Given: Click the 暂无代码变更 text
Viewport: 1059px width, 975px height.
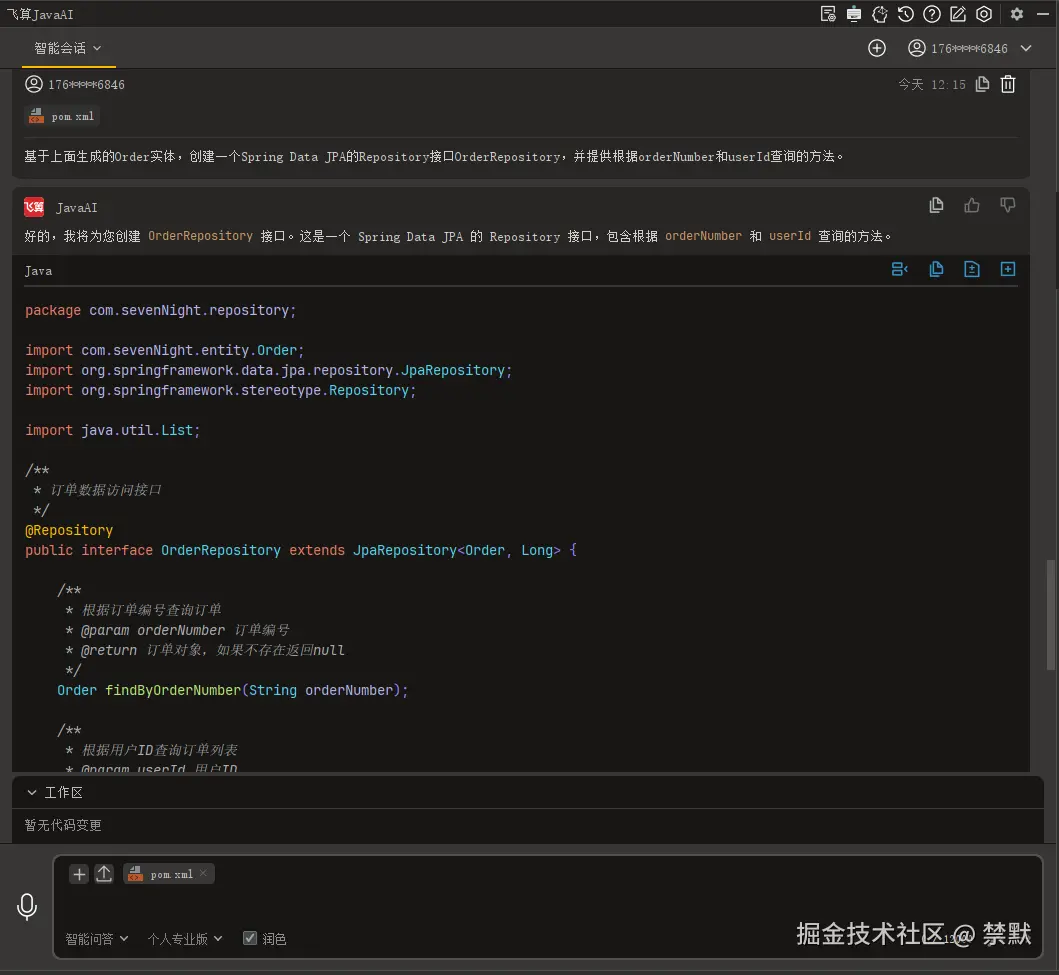Looking at the screenshot, I should pos(63,825).
